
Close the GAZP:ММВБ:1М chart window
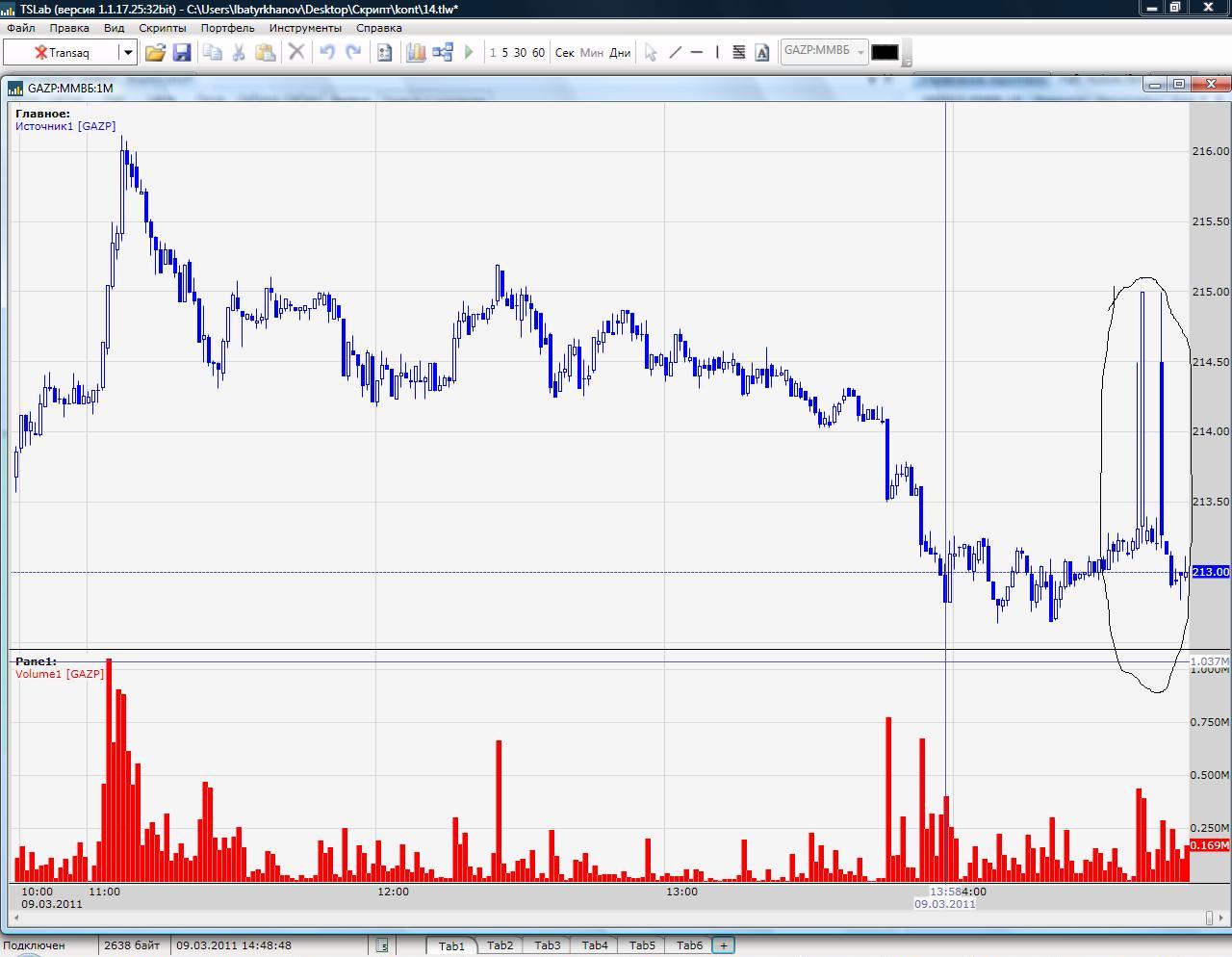[1209, 85]
